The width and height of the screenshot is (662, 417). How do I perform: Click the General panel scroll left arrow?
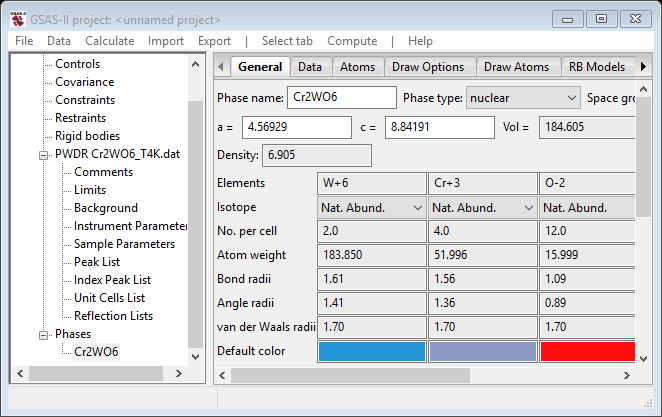click(222, 375)
